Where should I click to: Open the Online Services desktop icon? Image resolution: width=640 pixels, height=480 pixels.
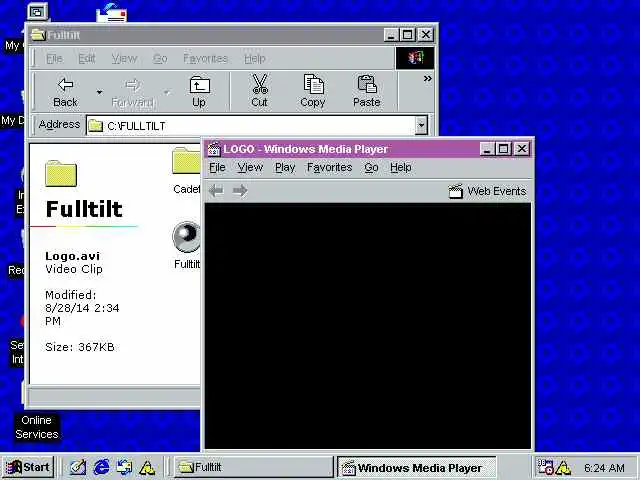37,427
